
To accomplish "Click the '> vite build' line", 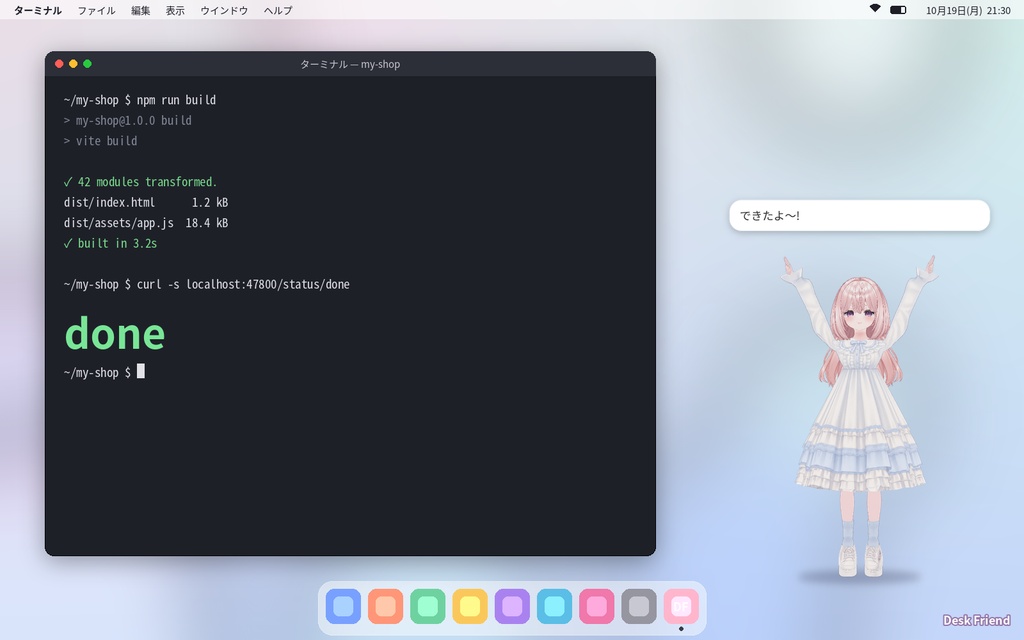I will pyautogui.click(x=101, y=140).
